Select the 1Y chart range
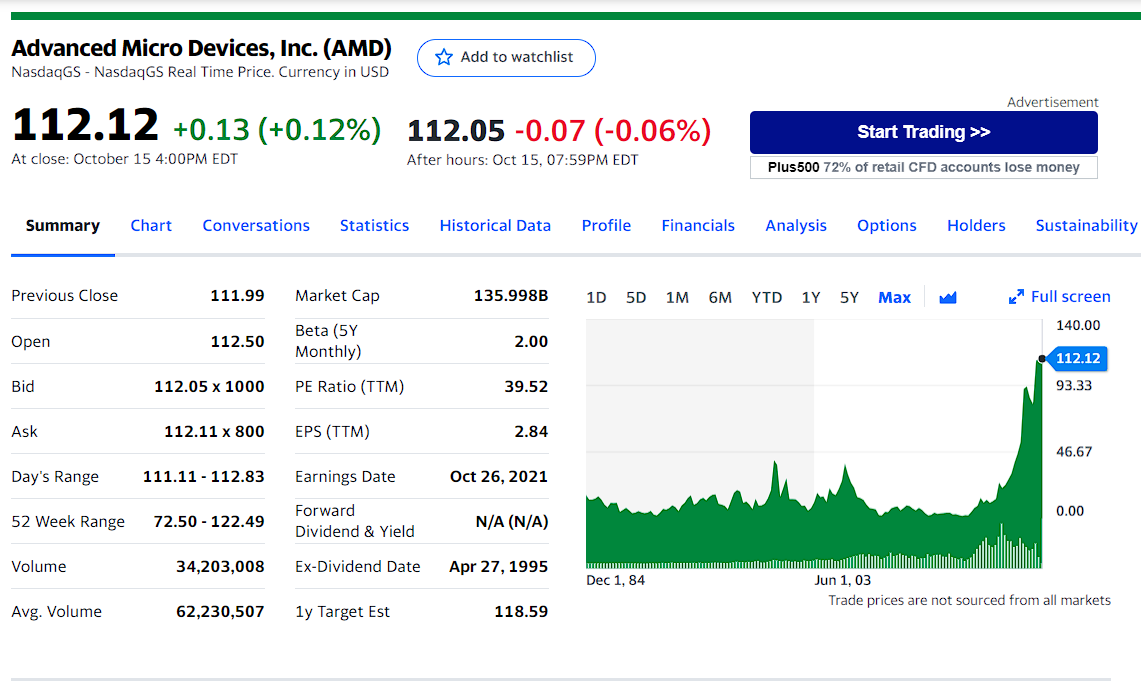1141x688 pixels. tap(811, 298)
